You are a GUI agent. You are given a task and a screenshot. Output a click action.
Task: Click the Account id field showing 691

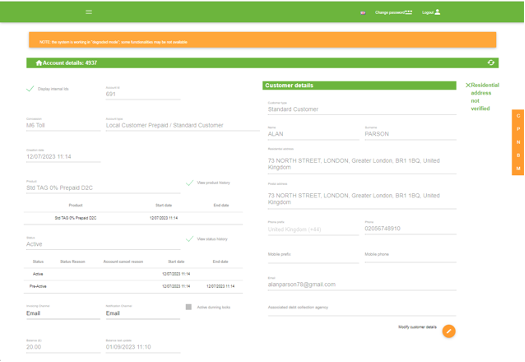[x=143, y=94]
